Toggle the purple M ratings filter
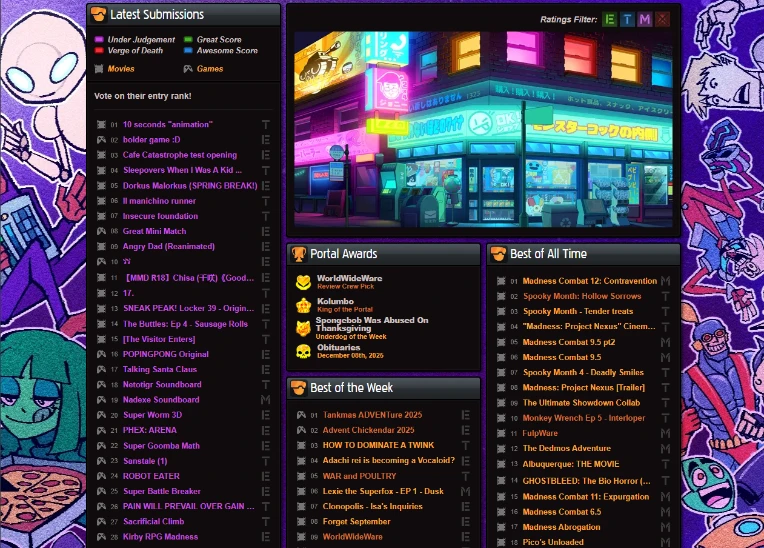764x548 pixels. 645,19
